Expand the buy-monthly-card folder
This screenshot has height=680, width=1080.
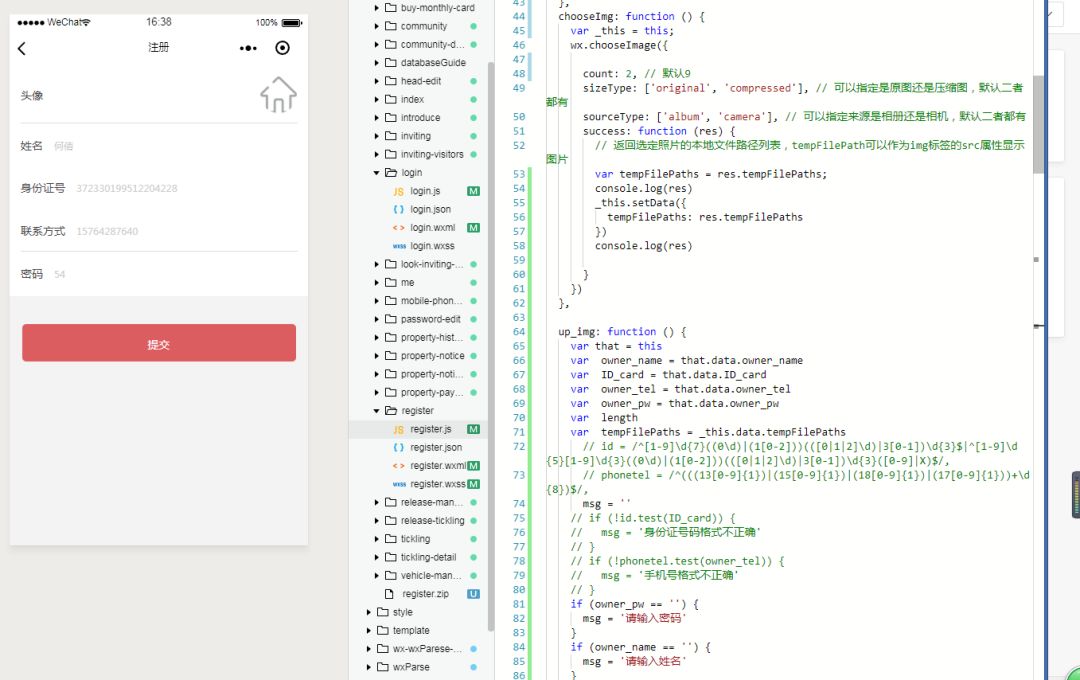[x=377, y=8]
